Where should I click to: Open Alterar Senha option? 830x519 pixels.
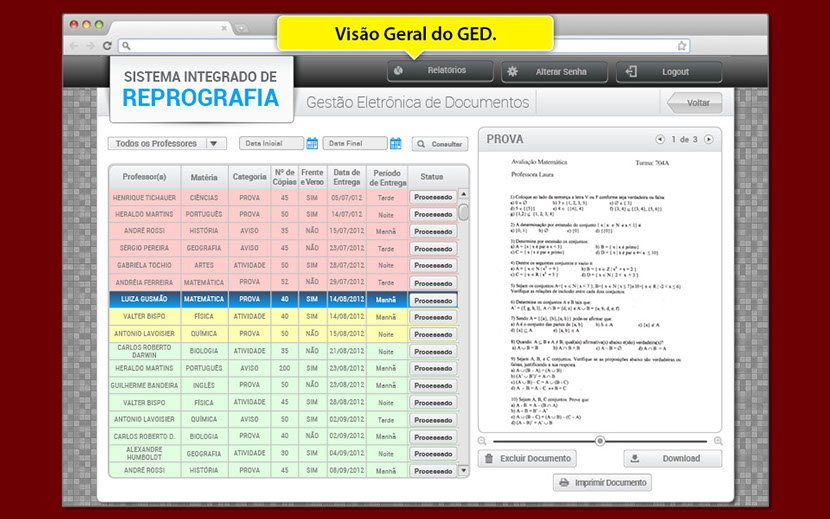pos(555,72)
